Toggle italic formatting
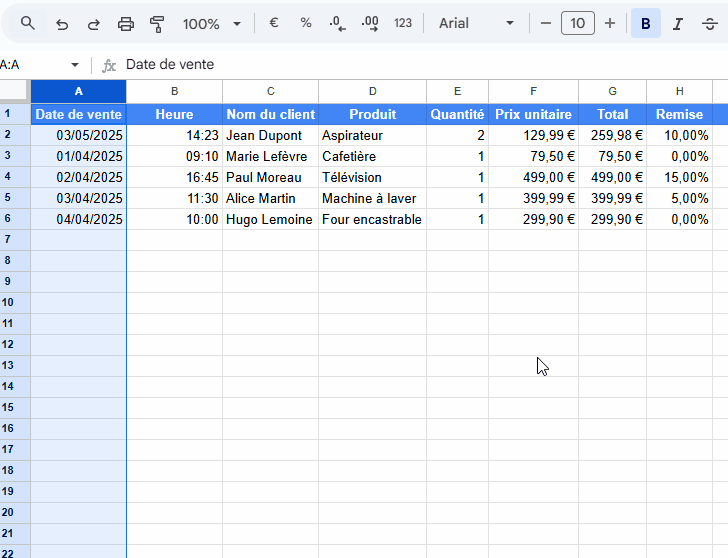 [678, 23]
